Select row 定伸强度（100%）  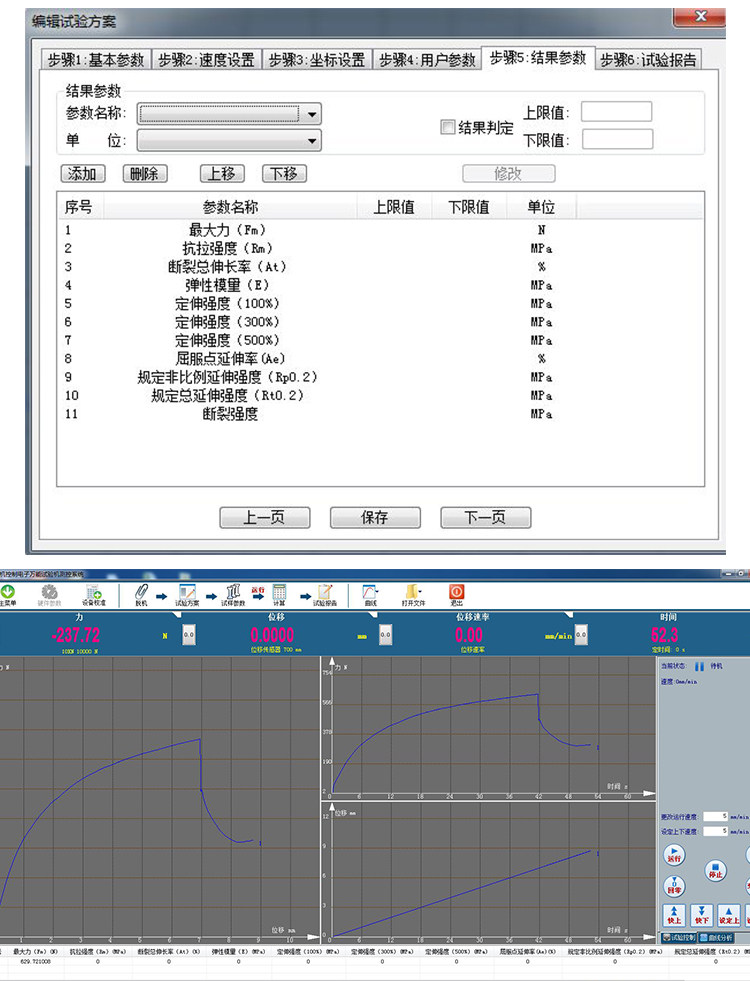380,303
